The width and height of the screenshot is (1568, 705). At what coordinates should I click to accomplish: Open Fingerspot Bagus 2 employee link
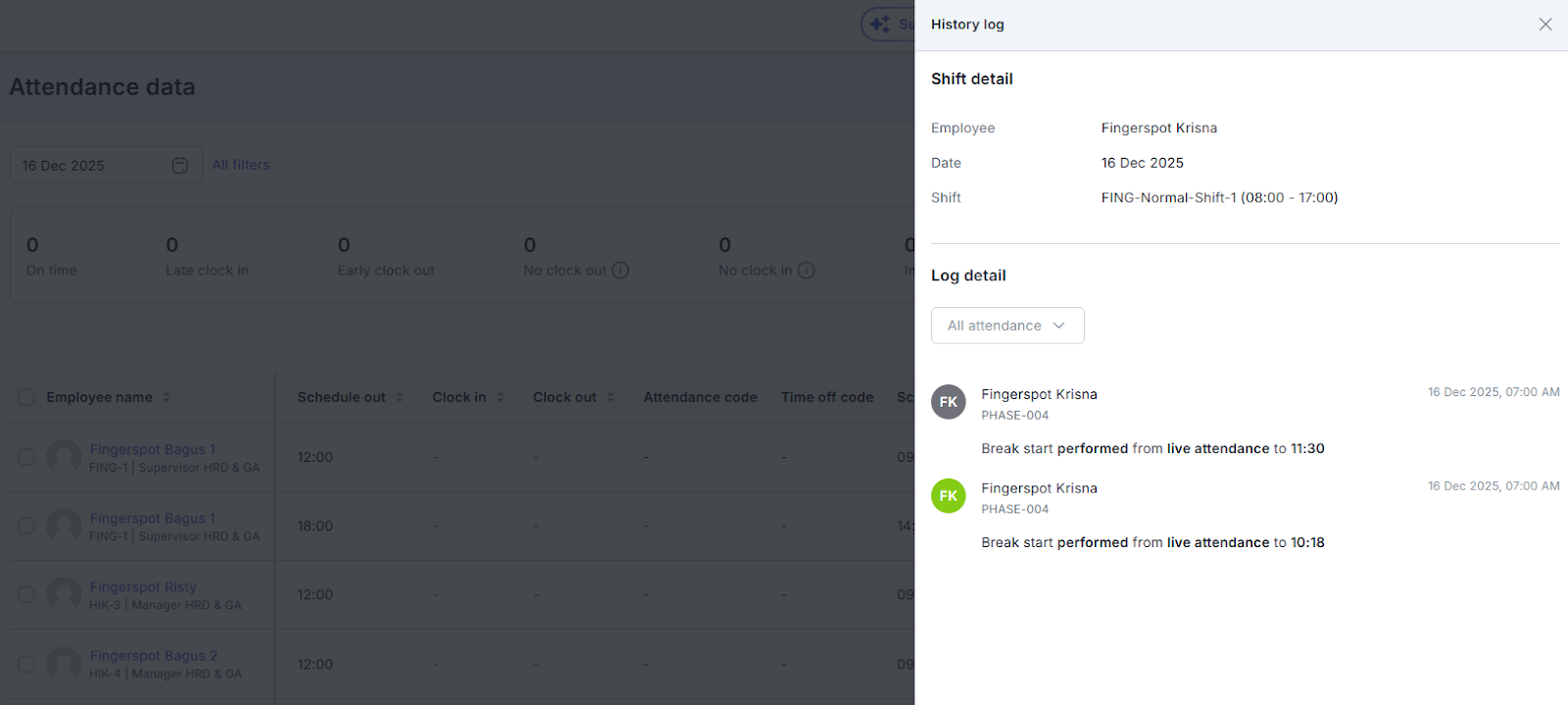pos(153,655)
